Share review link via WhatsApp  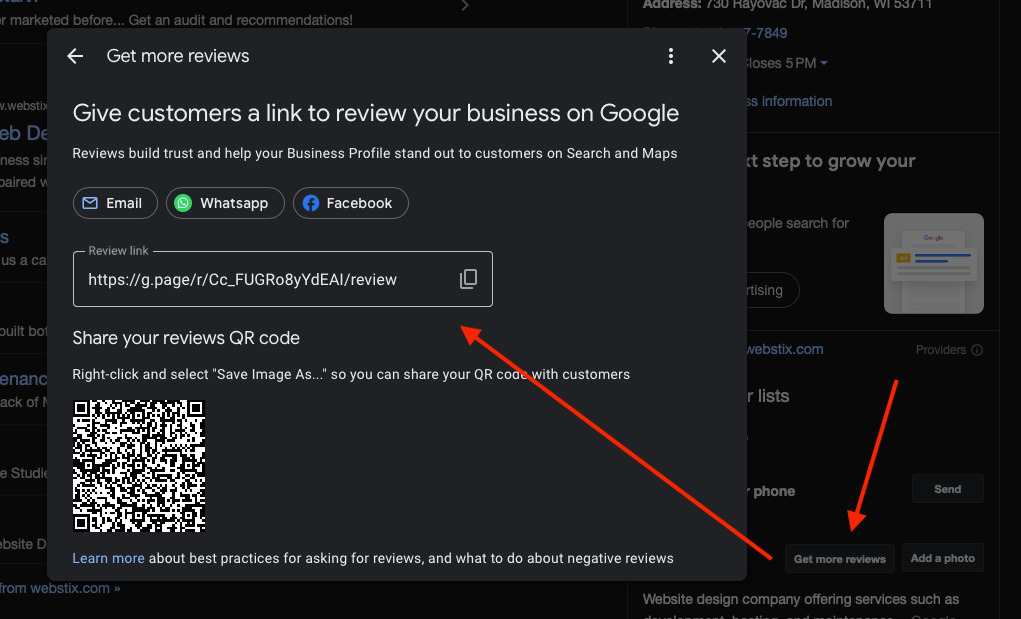pos(224,203)
